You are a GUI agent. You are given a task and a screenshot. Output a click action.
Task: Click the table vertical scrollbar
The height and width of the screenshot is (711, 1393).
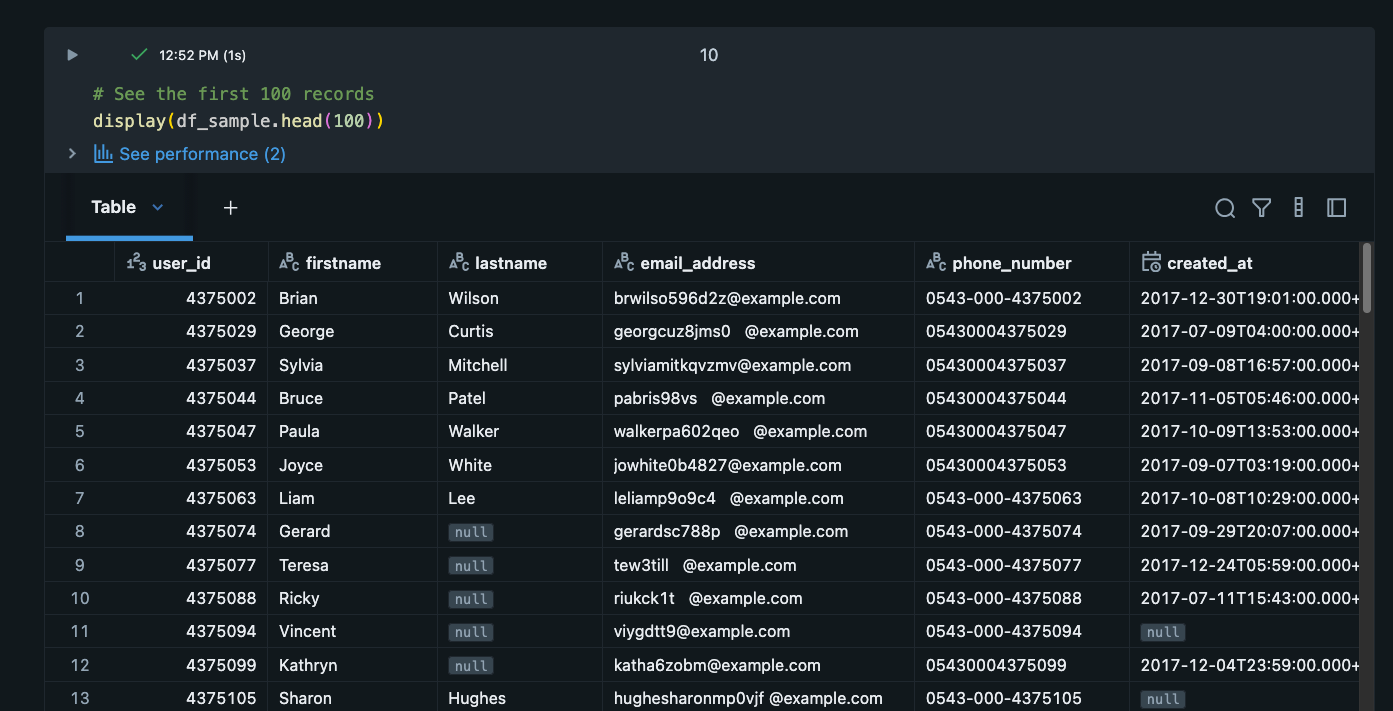[1367, 278]
